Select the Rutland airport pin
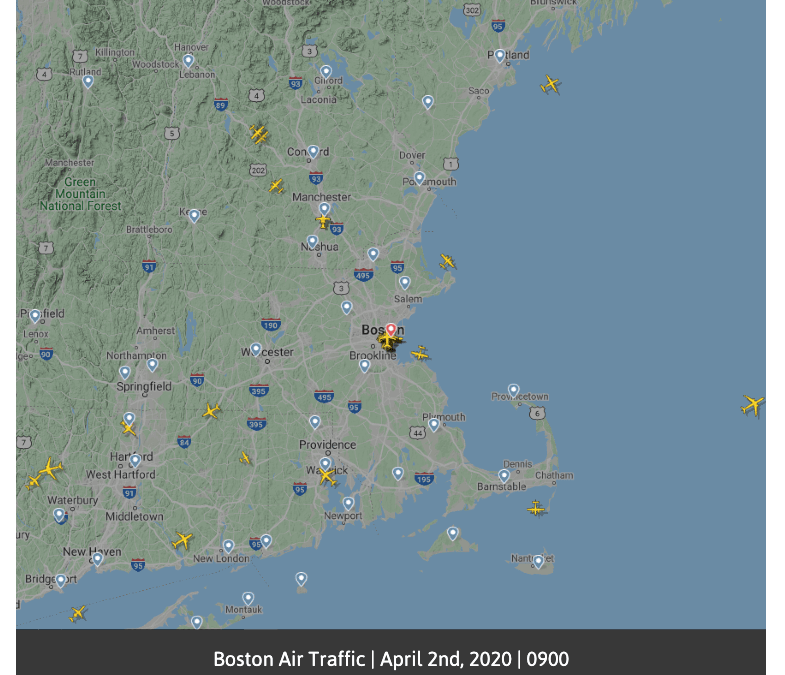The width and height of the screenshot is (785, 675). pyautogui.click(x=88, y=81)
